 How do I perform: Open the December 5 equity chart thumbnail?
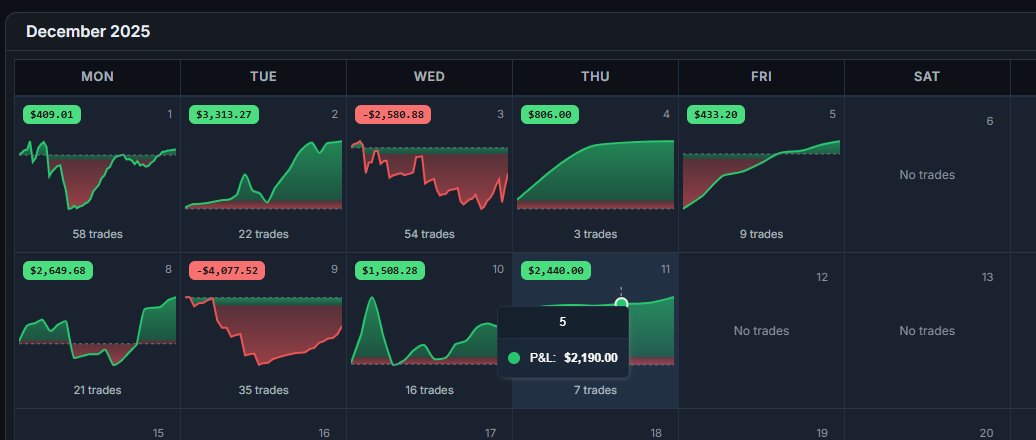pyautogui.click(x=761, y=174)
